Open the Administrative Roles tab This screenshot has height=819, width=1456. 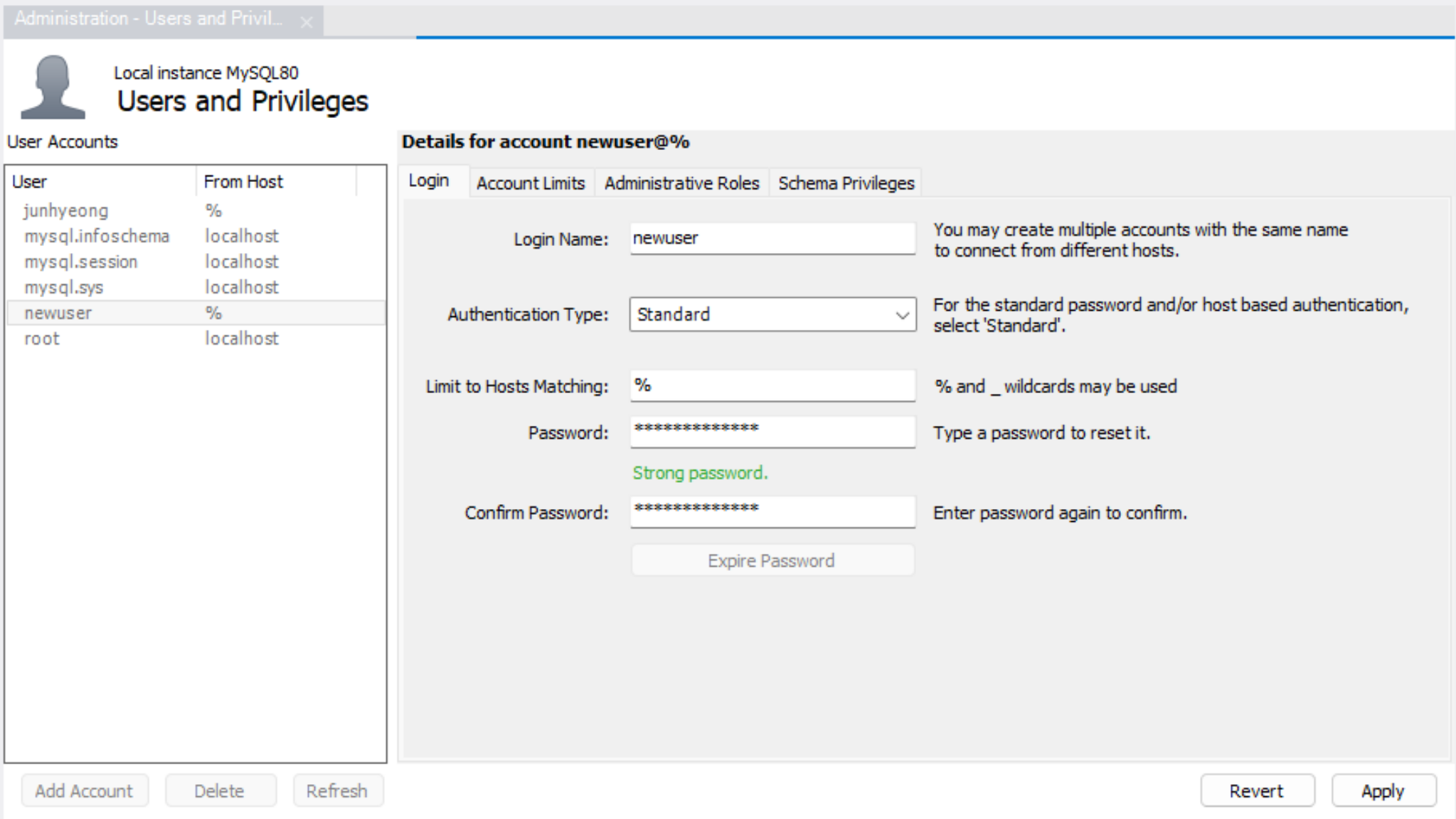pos(681,183)
